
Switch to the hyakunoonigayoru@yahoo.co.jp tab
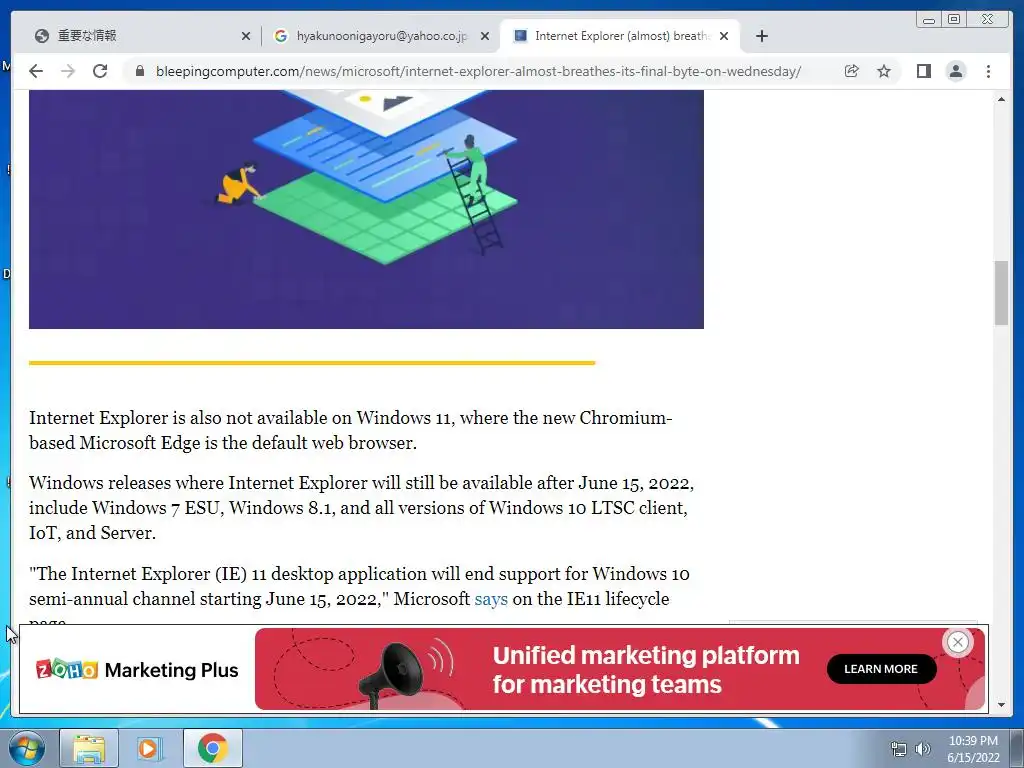coord(381,36)
